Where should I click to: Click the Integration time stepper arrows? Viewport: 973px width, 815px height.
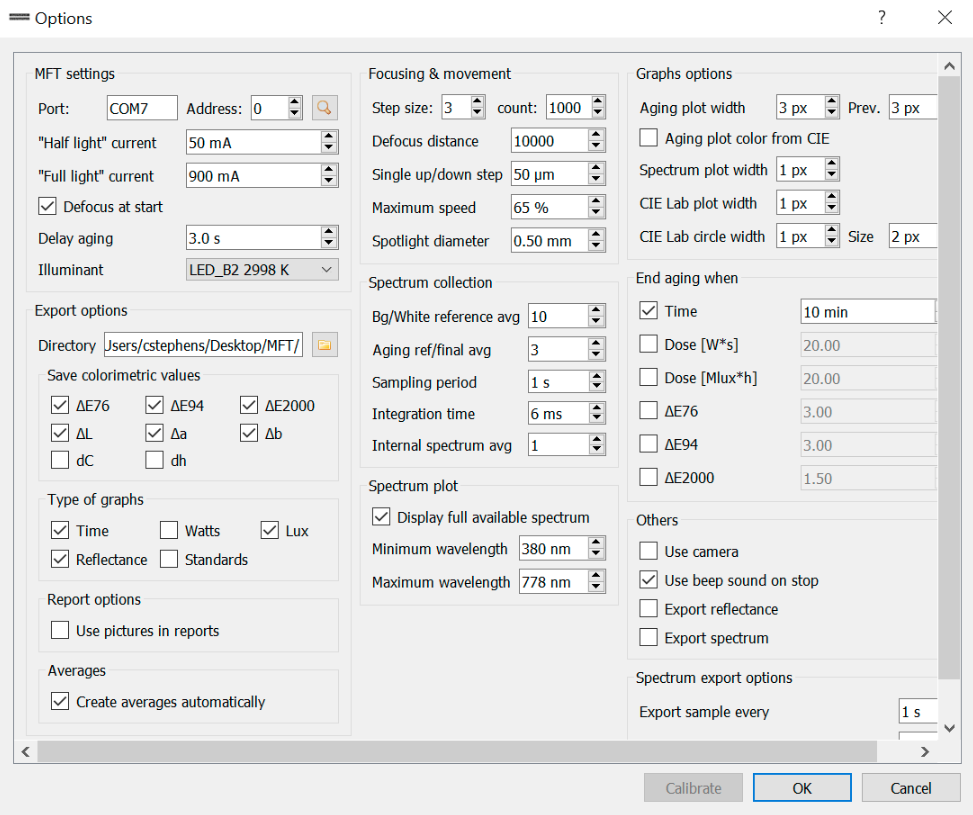pyautogui.click(x=597, y=414)
